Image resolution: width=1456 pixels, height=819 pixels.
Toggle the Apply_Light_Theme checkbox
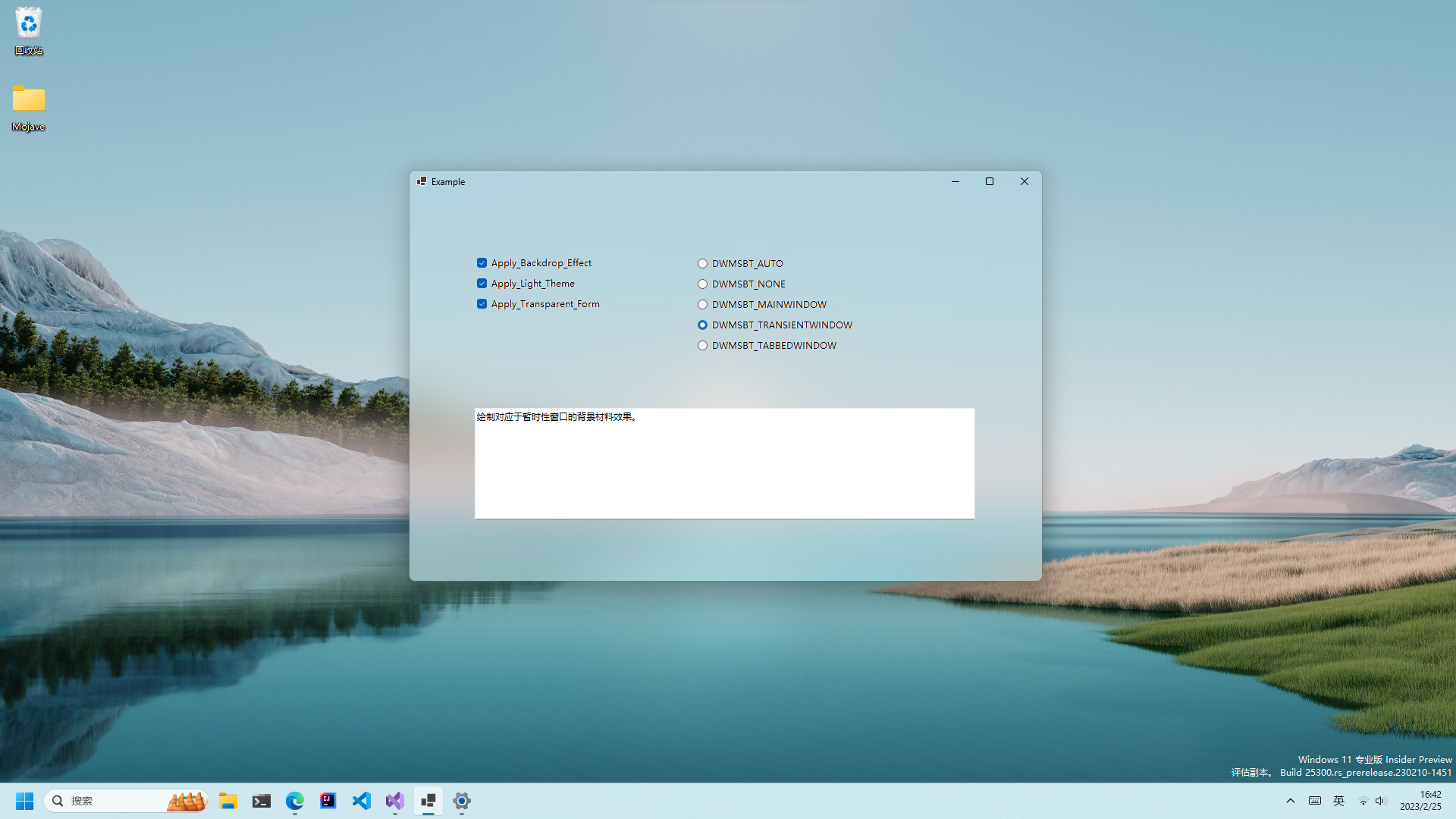(x=482, y=284)
